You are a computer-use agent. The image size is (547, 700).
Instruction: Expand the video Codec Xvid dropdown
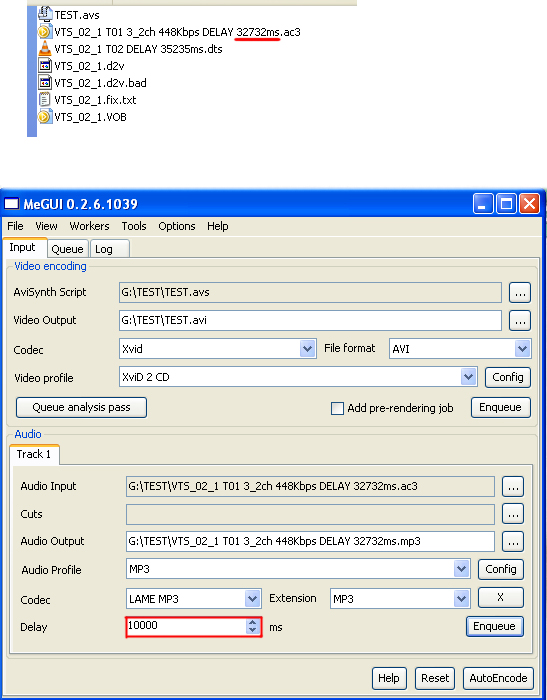pyautogui.click(x=307, y=349)
